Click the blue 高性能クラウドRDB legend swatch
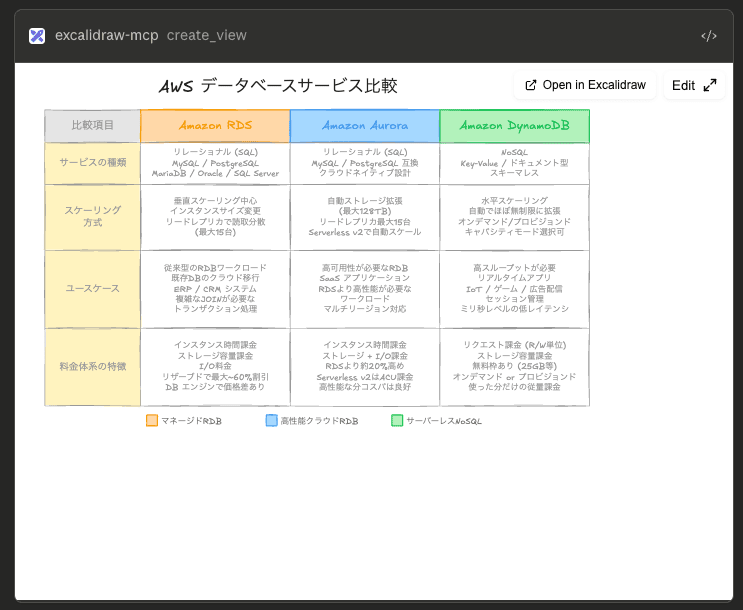Screen dimensions: 743x610 pyautogui.click(x=272, y=420)
